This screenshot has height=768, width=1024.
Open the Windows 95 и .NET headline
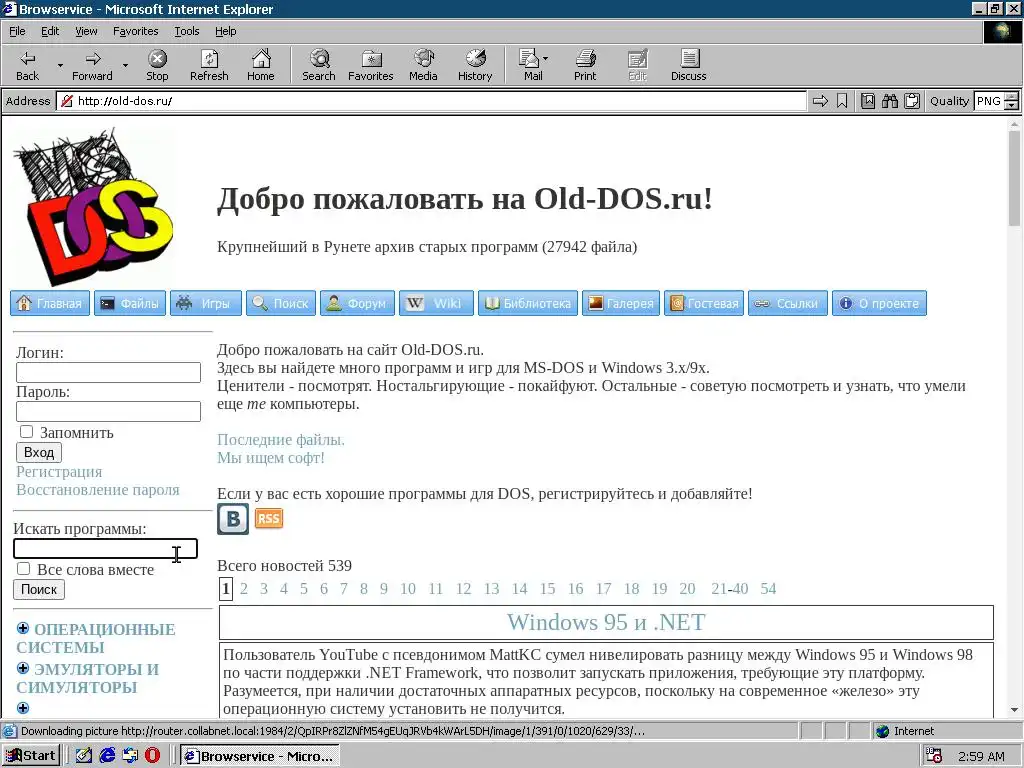(x=606, y=622)
